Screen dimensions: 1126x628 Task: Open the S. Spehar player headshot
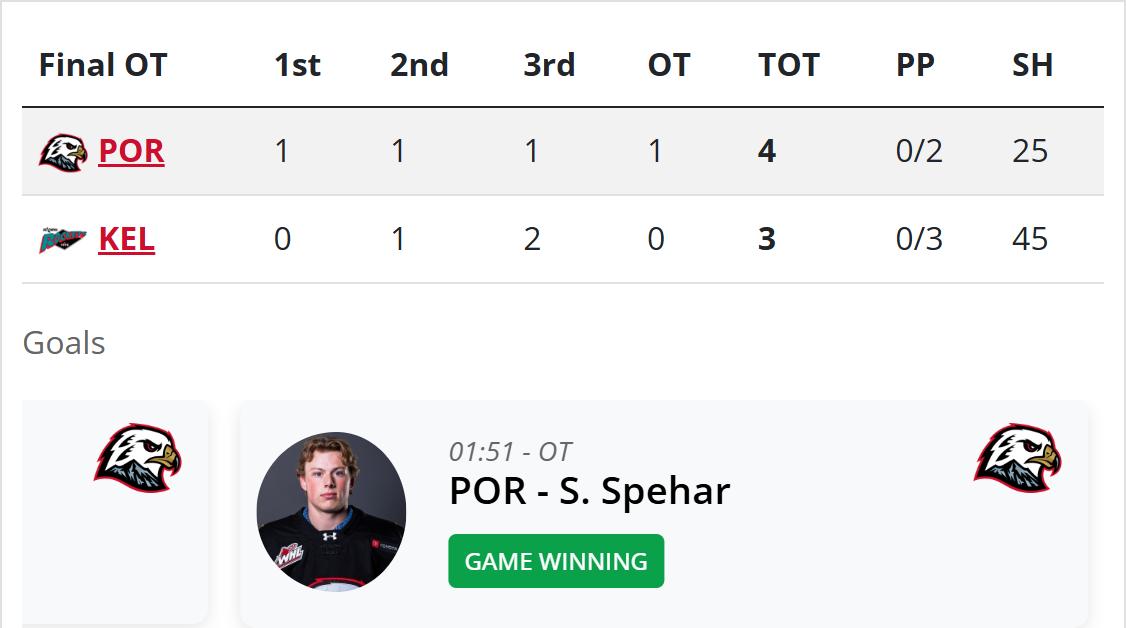(x=331, y=512)
